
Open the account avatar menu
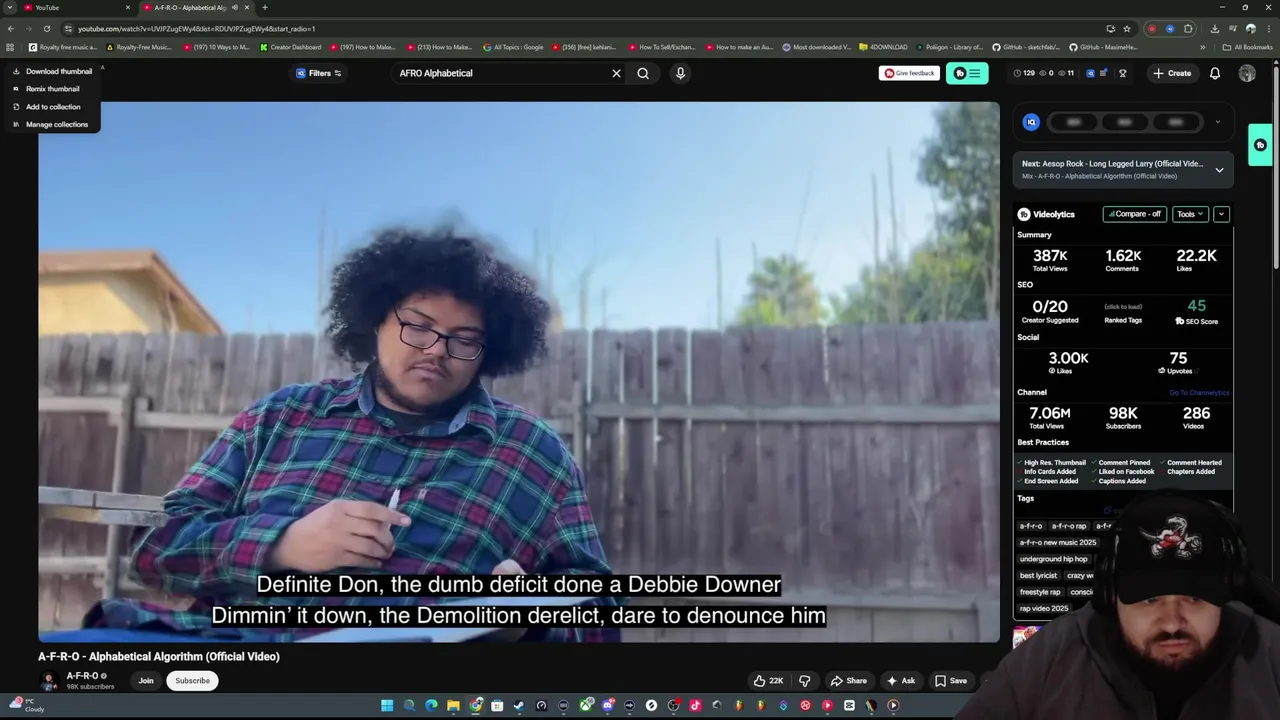[x=1247, y=73]
